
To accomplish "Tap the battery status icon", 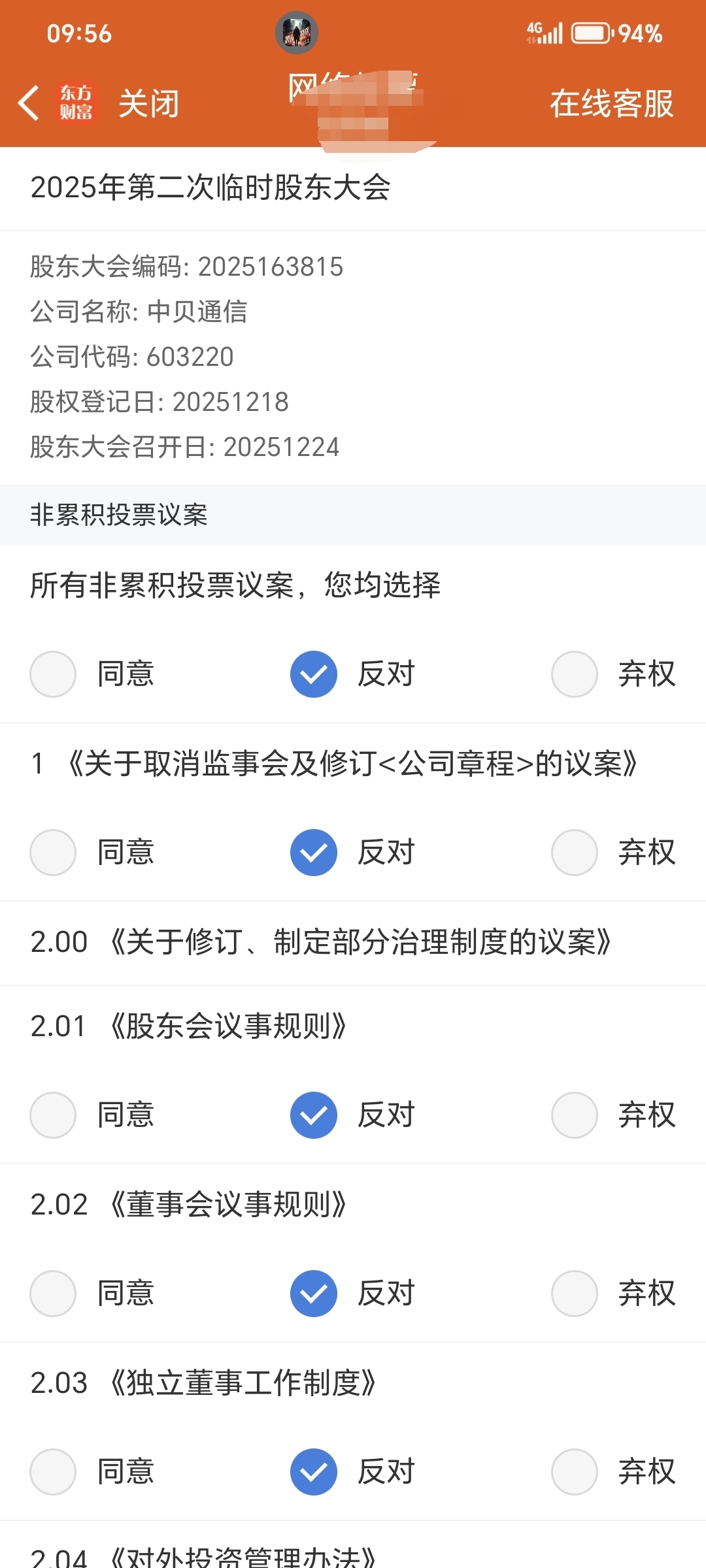I will tap(592, 33).
